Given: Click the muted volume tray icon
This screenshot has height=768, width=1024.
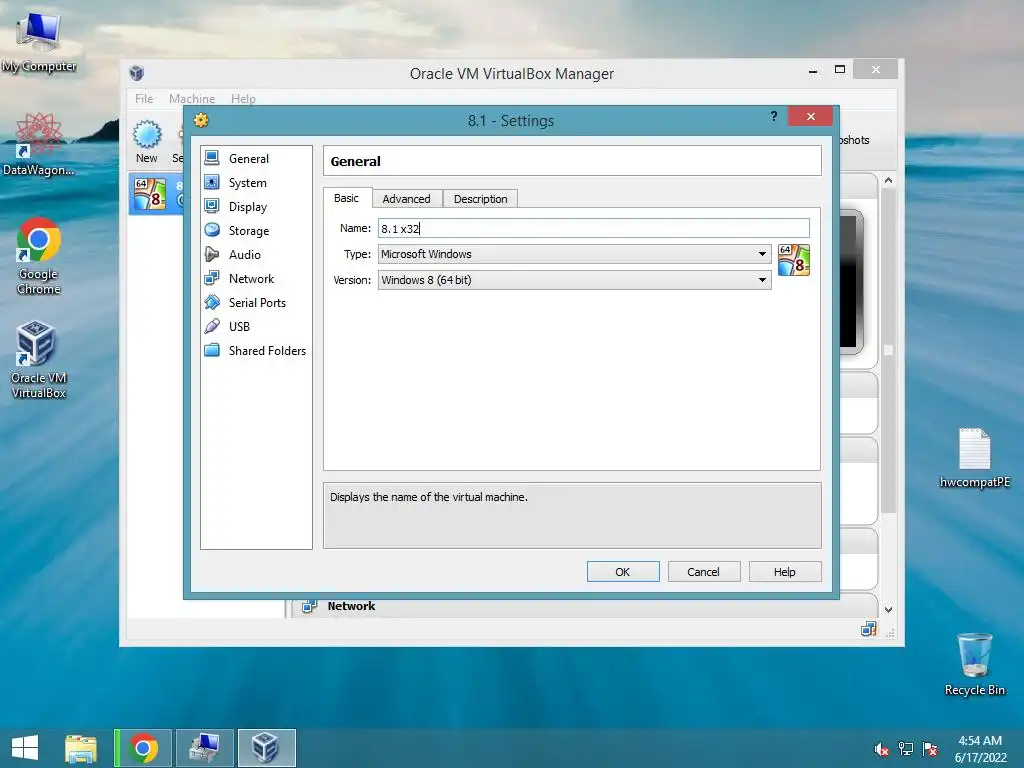Looking at the screenshot, I should click(x=881, y=749).
